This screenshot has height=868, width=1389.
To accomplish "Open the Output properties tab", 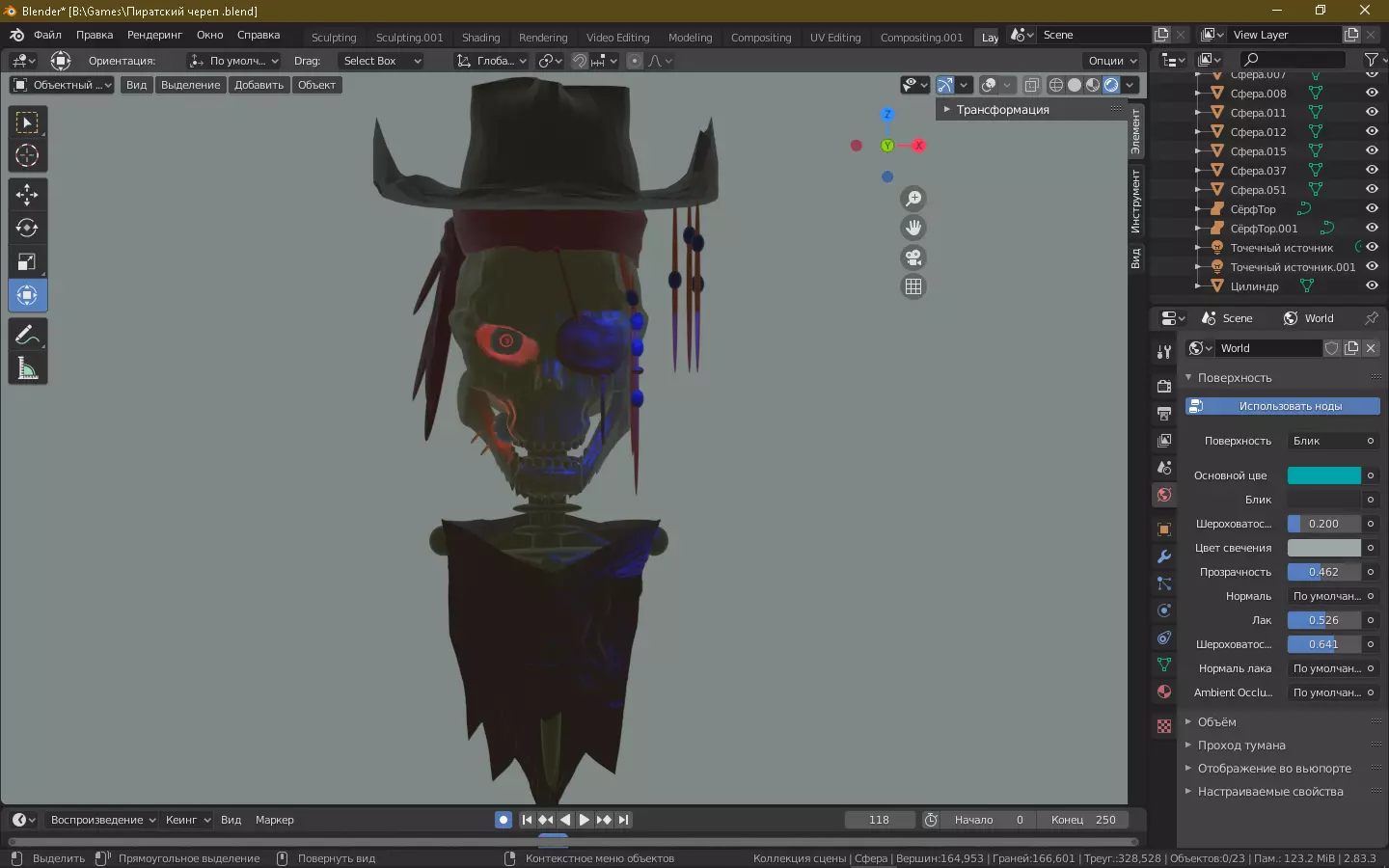I will coord(1164,413).
